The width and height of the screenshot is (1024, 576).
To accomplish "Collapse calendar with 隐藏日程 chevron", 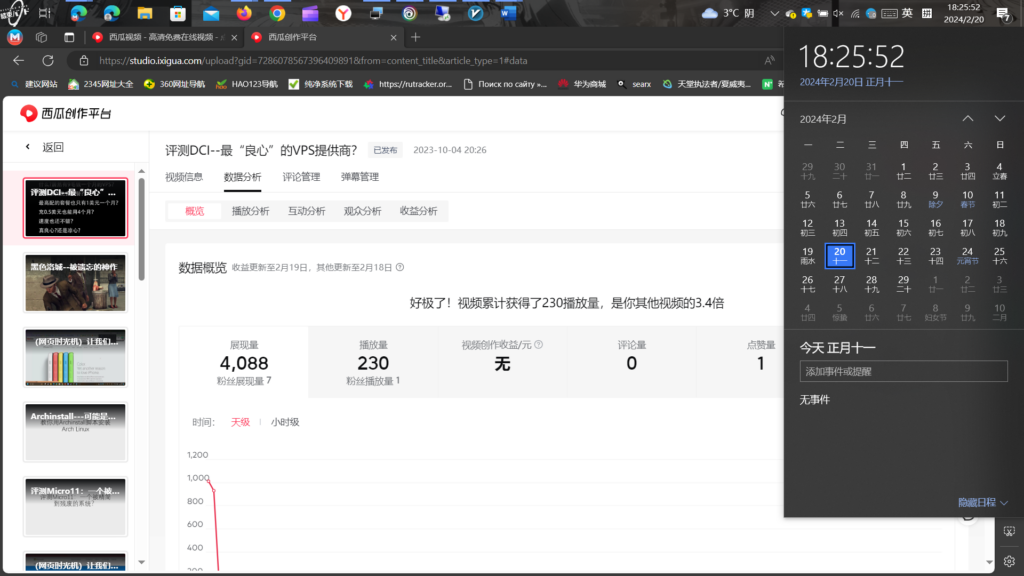I will [1003, 502].
